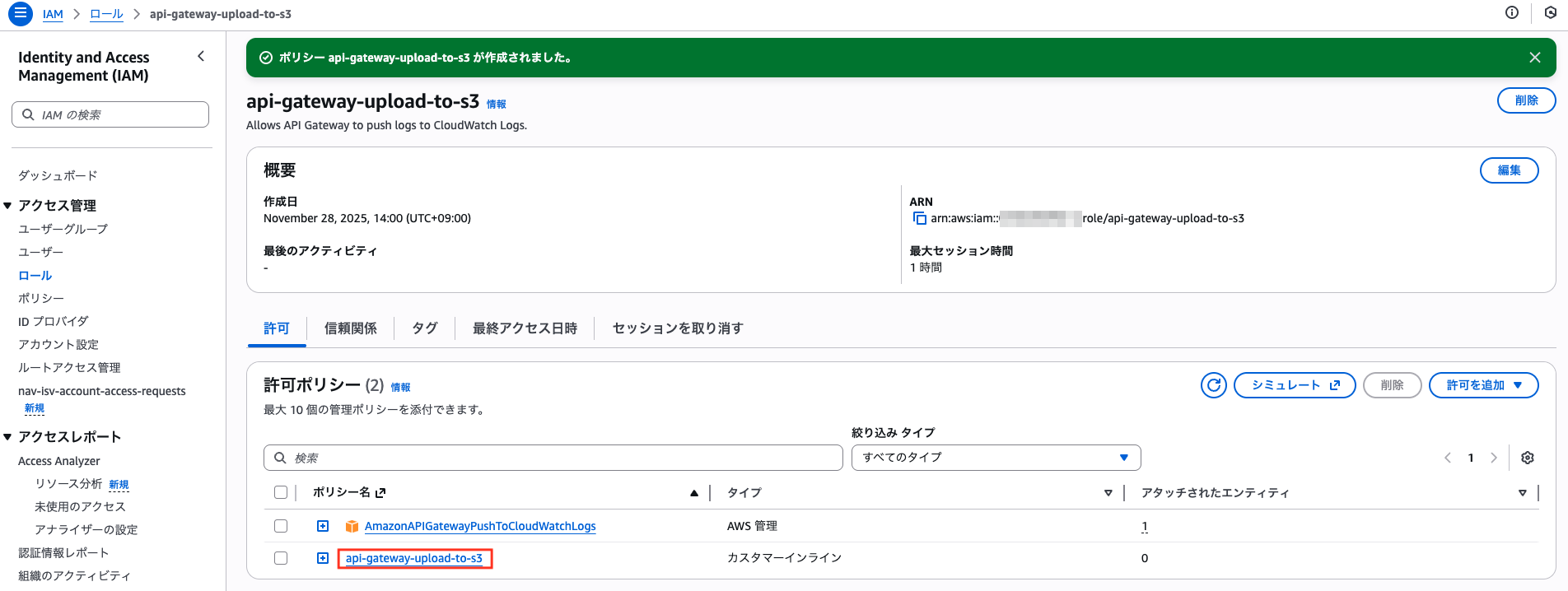
Task: Expand the AmazonAPIGatewayPushToCloudWatchLogs policy row
Action: pyautogui.click(x=323, y=526)
